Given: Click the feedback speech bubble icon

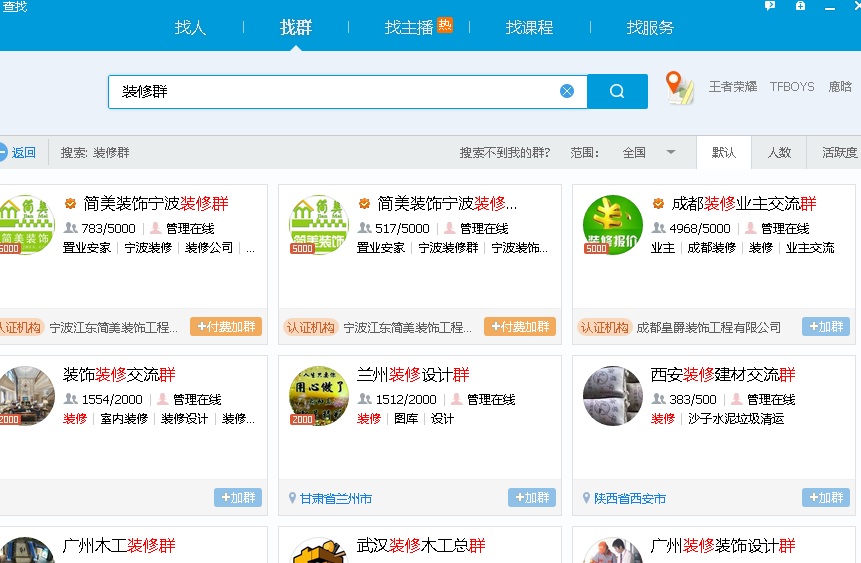Looking at the screenshot, I should tap(770, 6).
